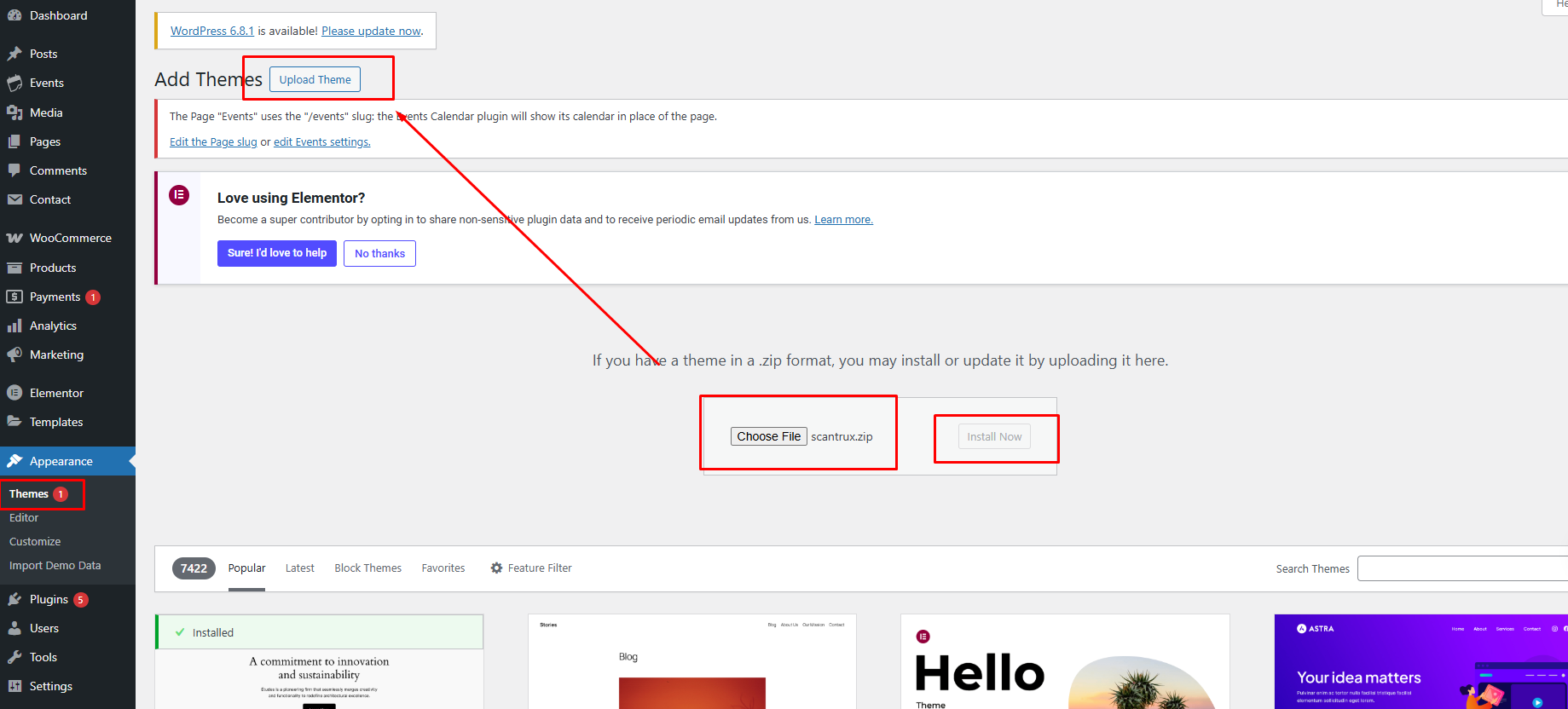Click the Posts pushpin icon in sidebar

[x=14, y=54]
